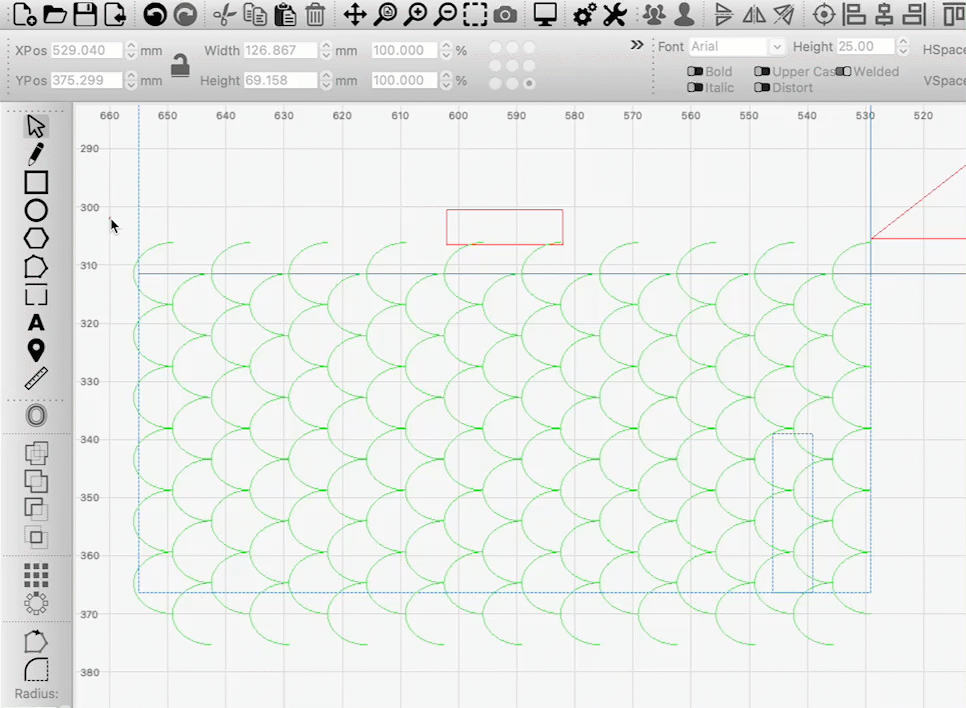966x708 pixels.
Task: Enable the Italic switch
Action: pyautogui.click(x=695, y=87)
